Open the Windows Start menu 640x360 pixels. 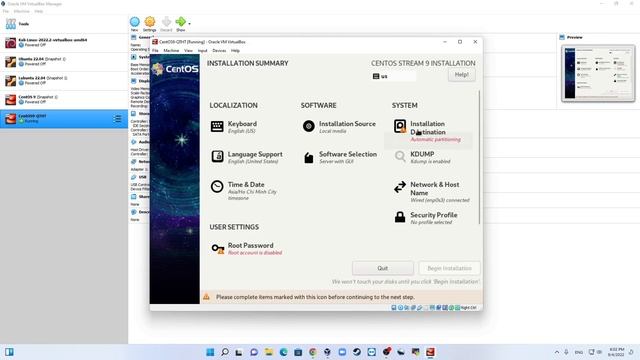pos(210,352)
